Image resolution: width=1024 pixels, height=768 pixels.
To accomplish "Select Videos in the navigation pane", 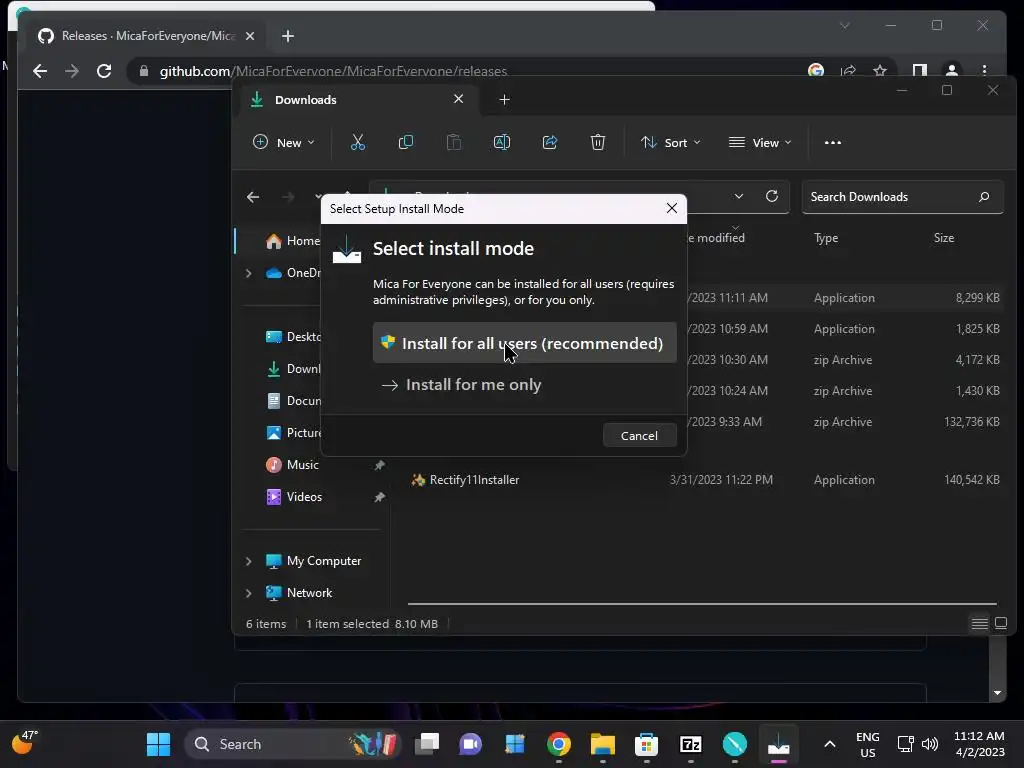I will click(304, 497).
